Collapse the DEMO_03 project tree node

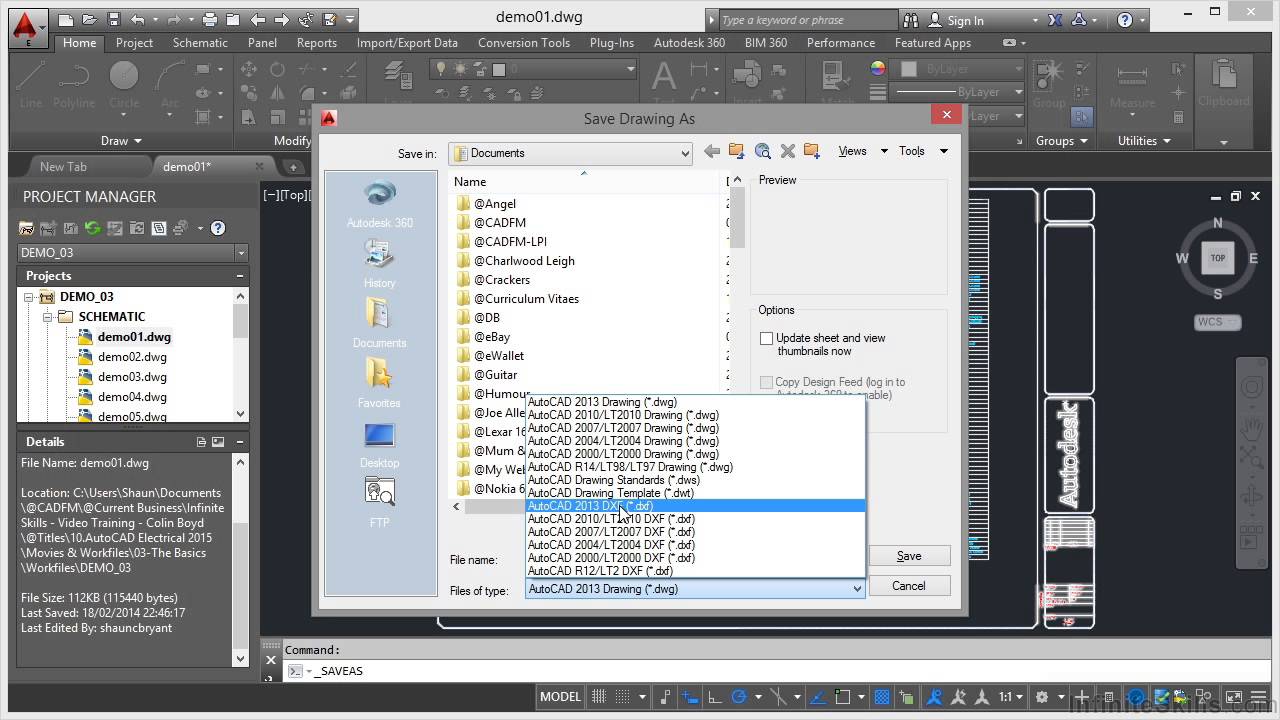29,297
